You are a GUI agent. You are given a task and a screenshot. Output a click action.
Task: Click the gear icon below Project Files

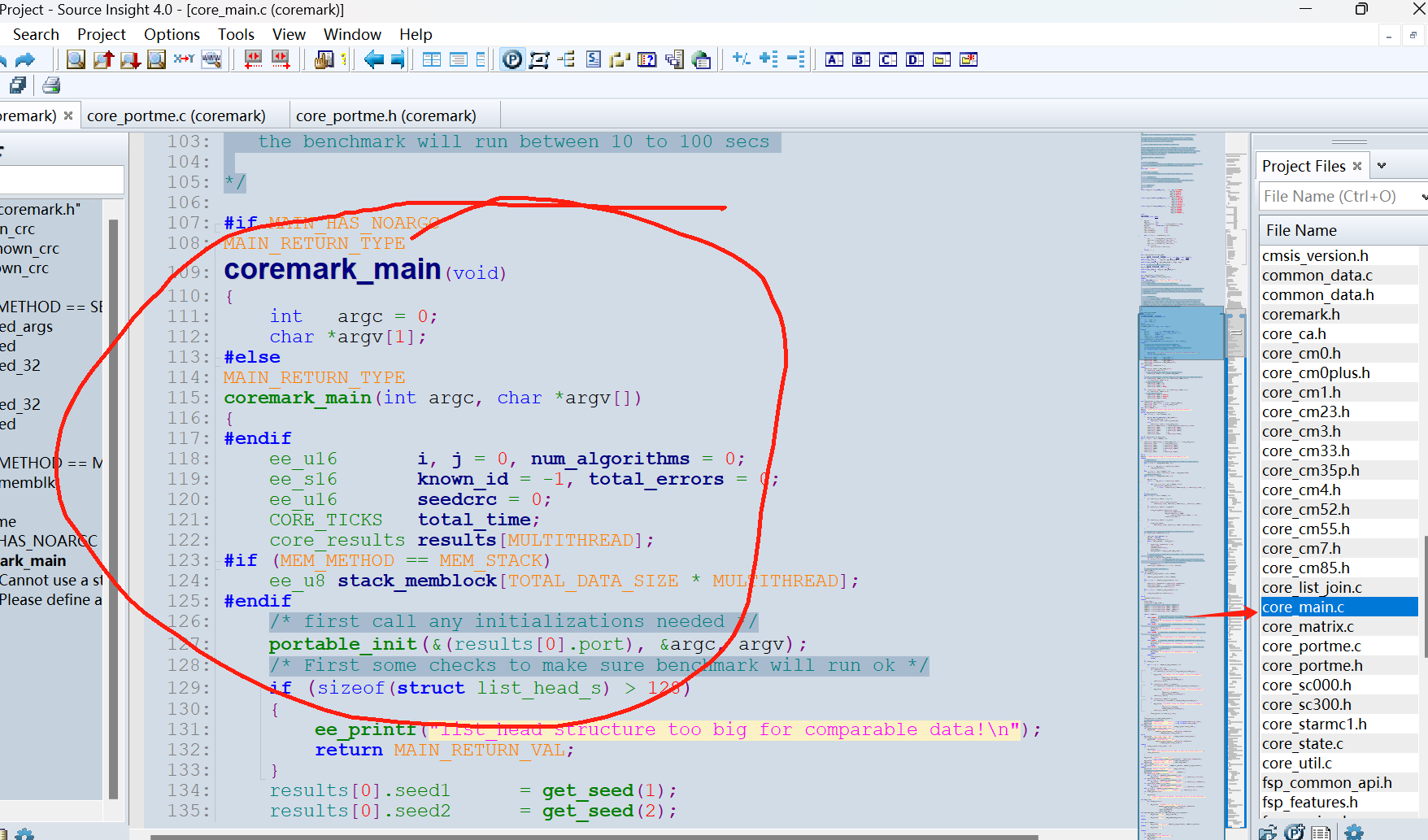[1354, 832]
